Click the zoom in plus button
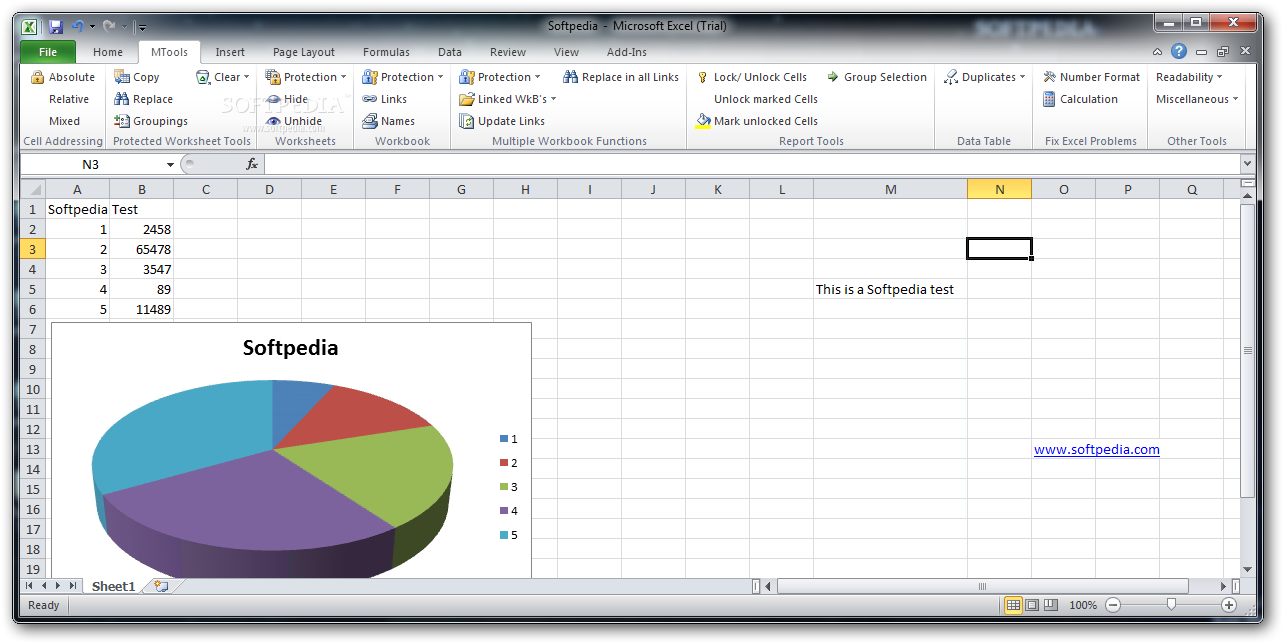Image resolution: width=1284 pixels, height=644 pixels. (1229, 605)
